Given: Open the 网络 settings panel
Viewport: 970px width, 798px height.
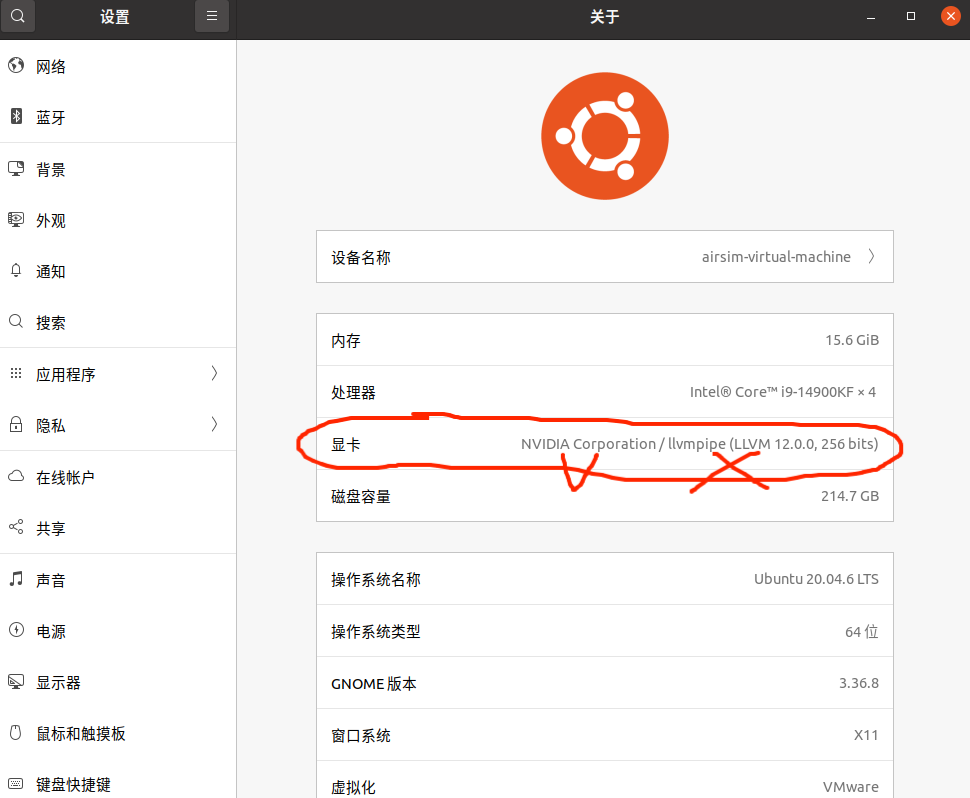Looking at the screenshot, I should (118, 66).
